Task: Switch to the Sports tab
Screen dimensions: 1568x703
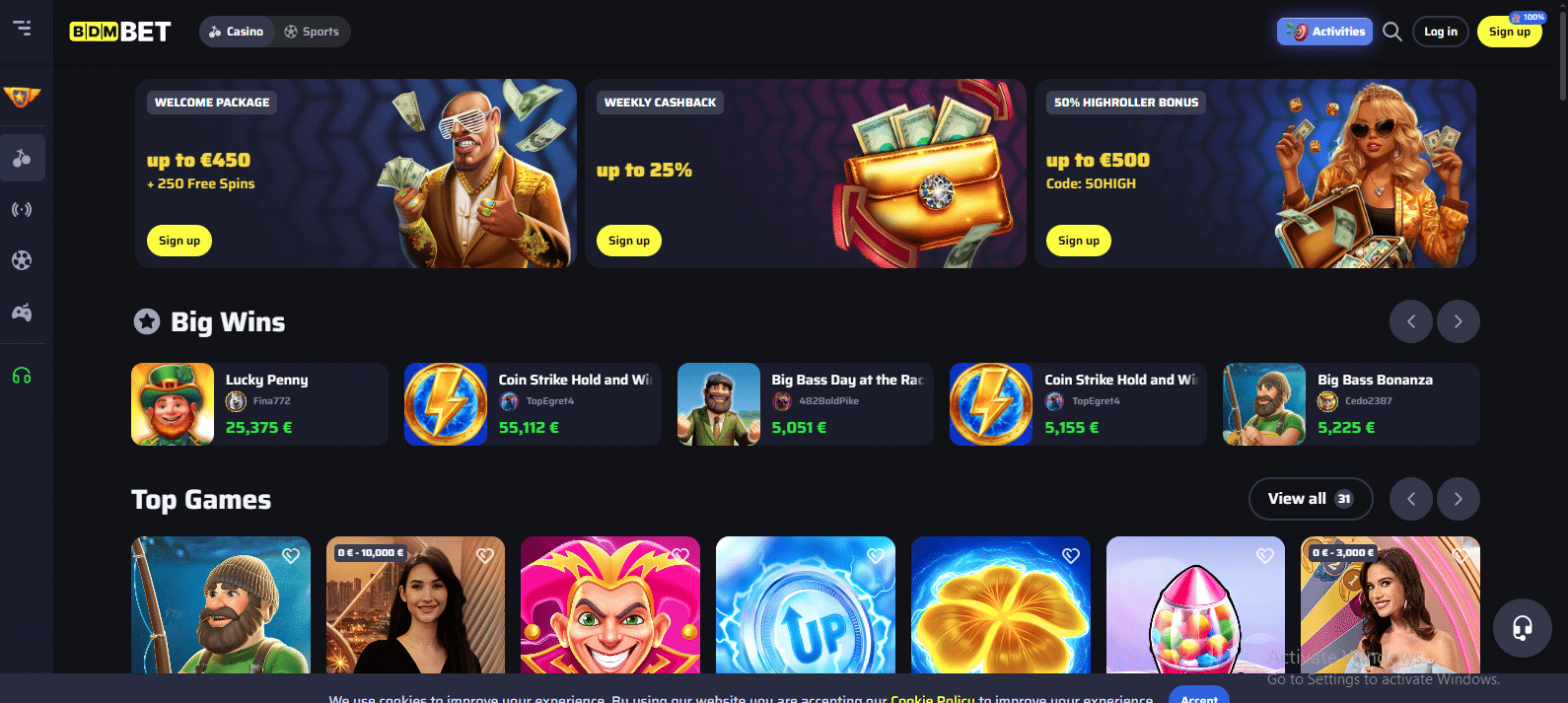Action: (x=312, y=32)
